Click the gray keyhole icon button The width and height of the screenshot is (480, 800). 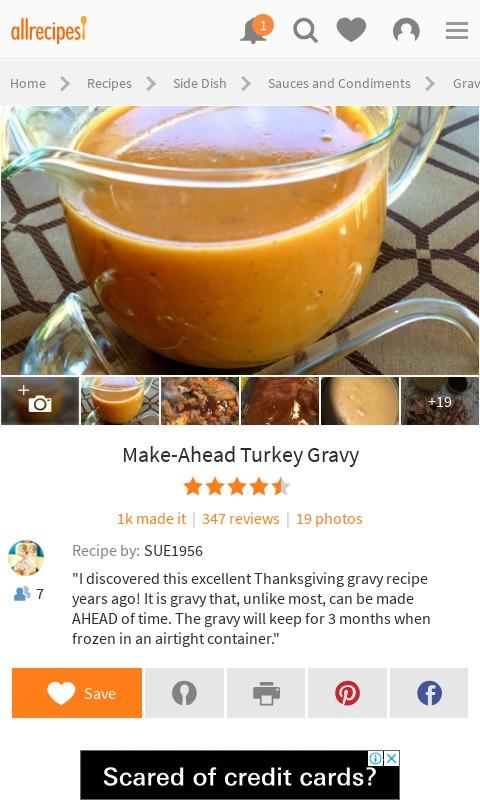tap(184, 693)
